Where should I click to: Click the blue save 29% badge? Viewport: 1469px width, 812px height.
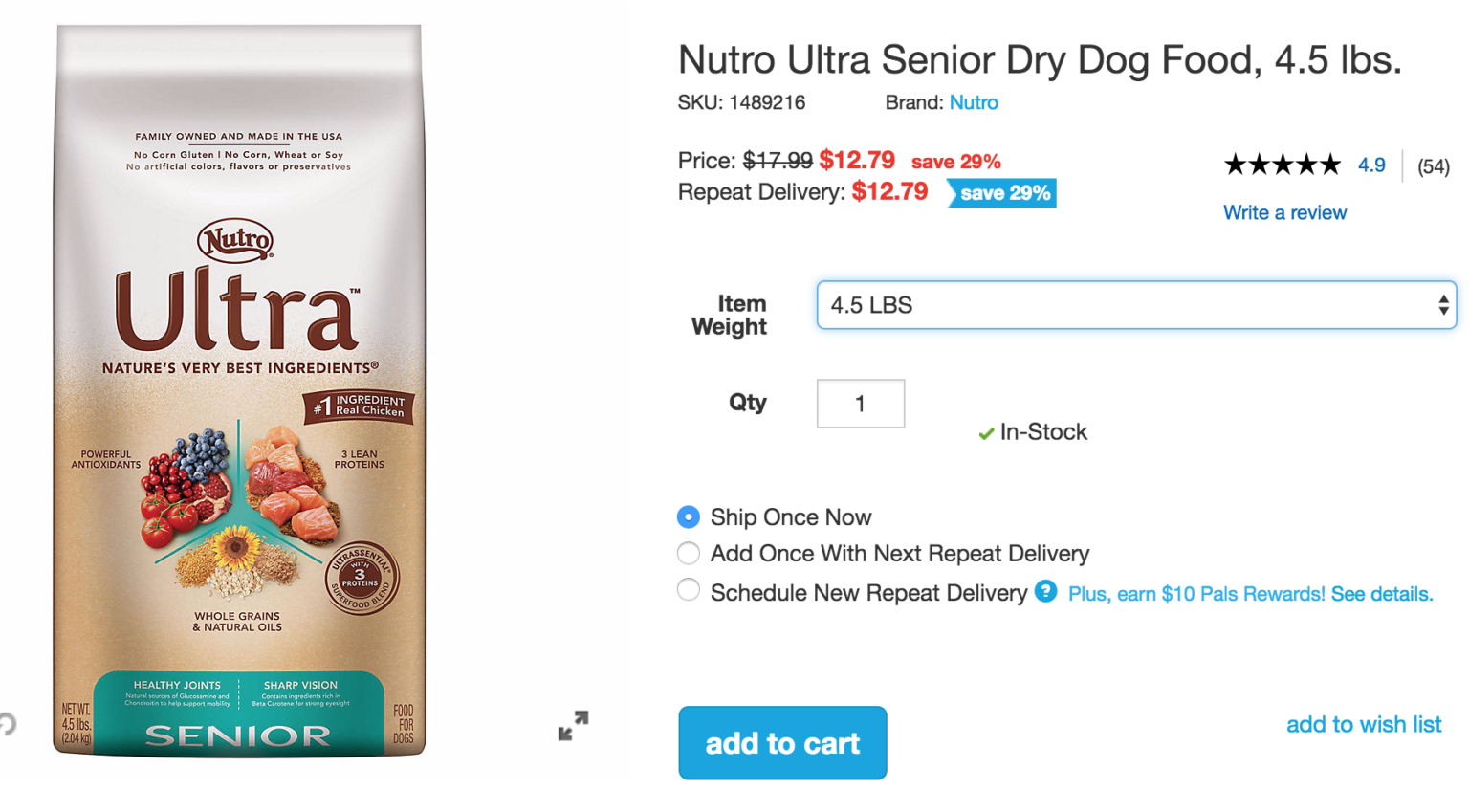(x=1000, y=193)
